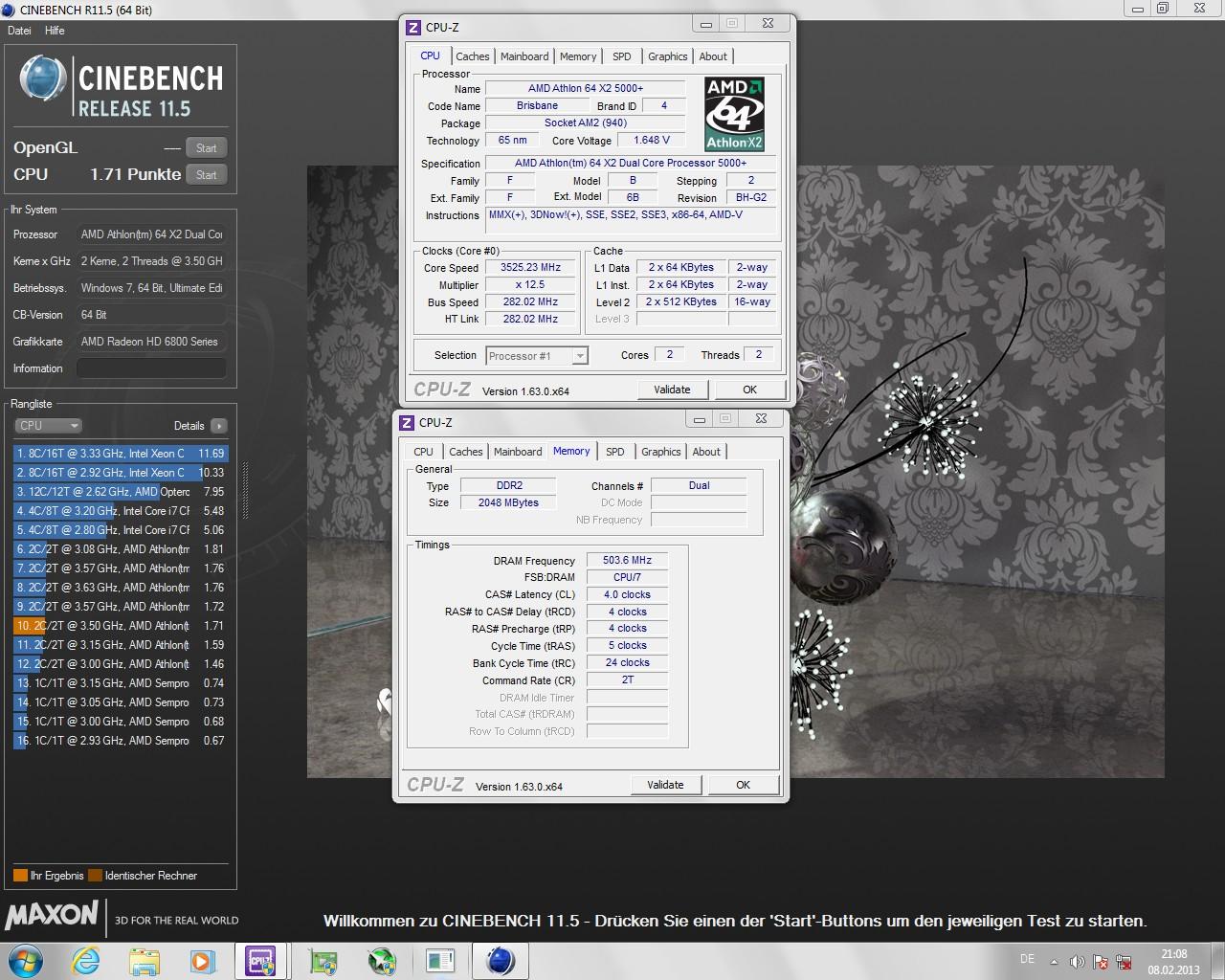Click the DE language indicator
The image size is (1225, 980).
pos(1027,959)
